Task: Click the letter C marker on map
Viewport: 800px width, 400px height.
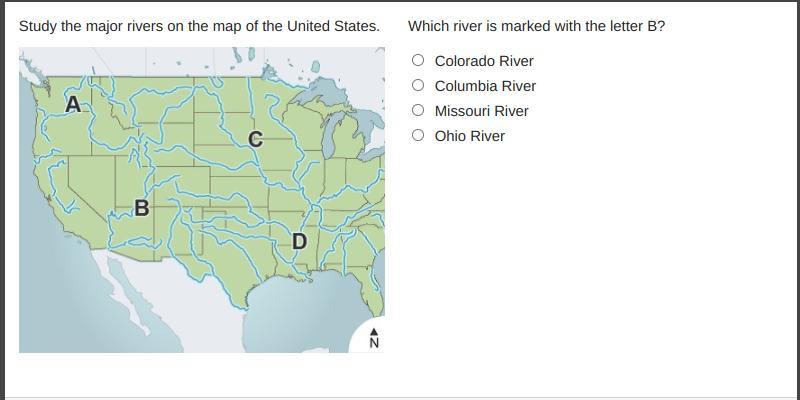Action: (x=256, y=139)
